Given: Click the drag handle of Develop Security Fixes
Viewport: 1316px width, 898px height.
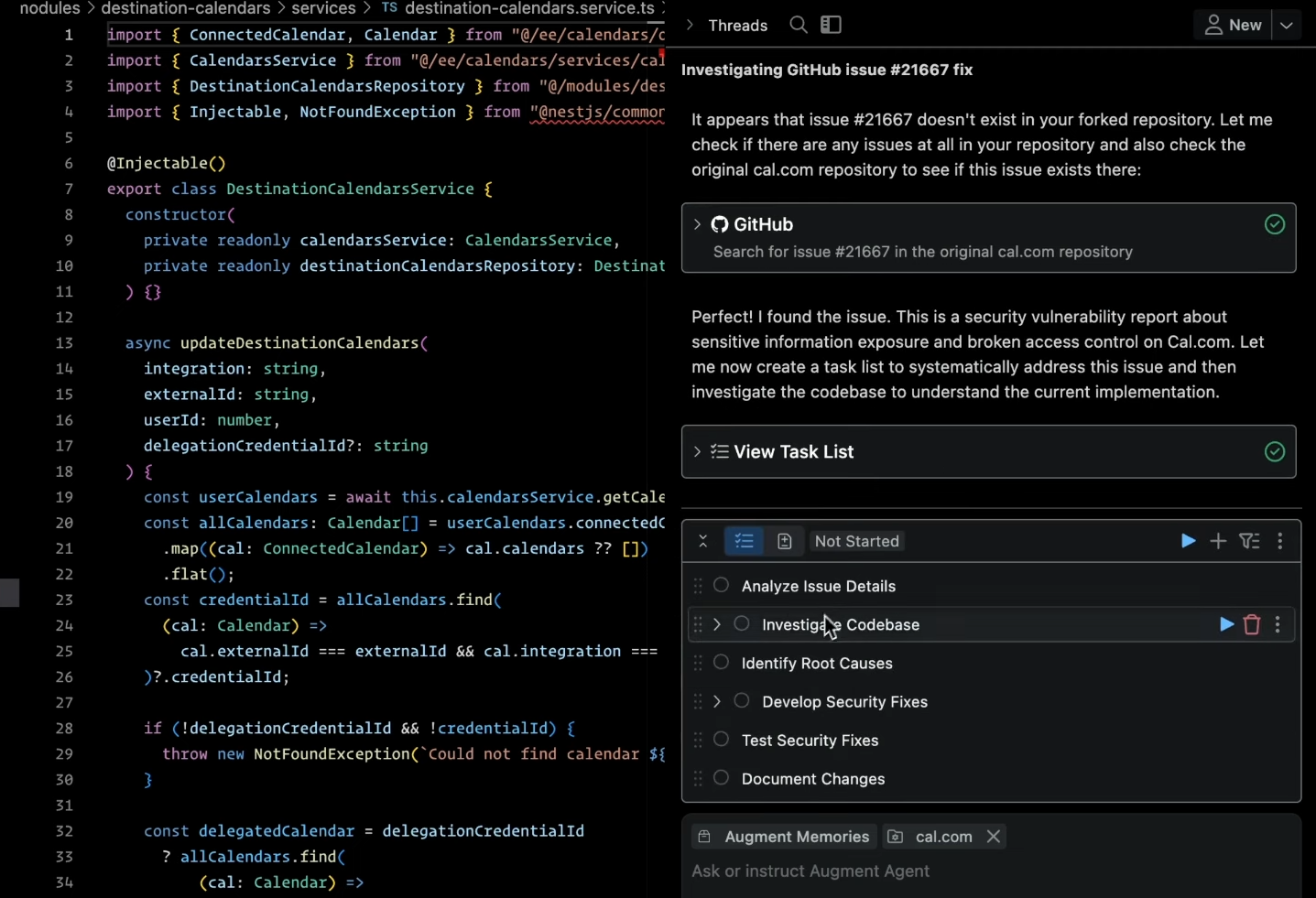Looking at the screenshot, I should point(698,701).
